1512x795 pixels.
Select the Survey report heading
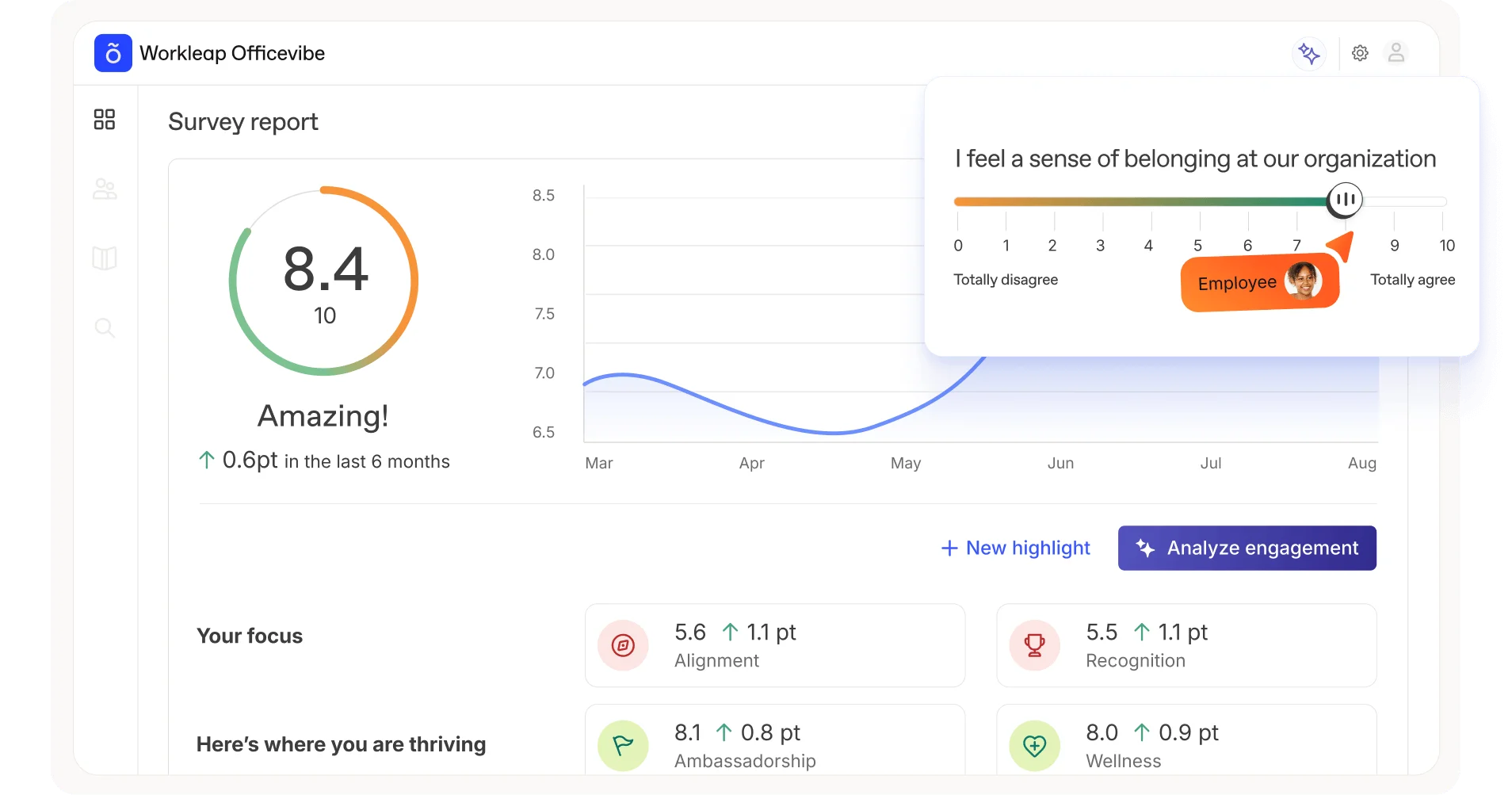pos(242,121)
